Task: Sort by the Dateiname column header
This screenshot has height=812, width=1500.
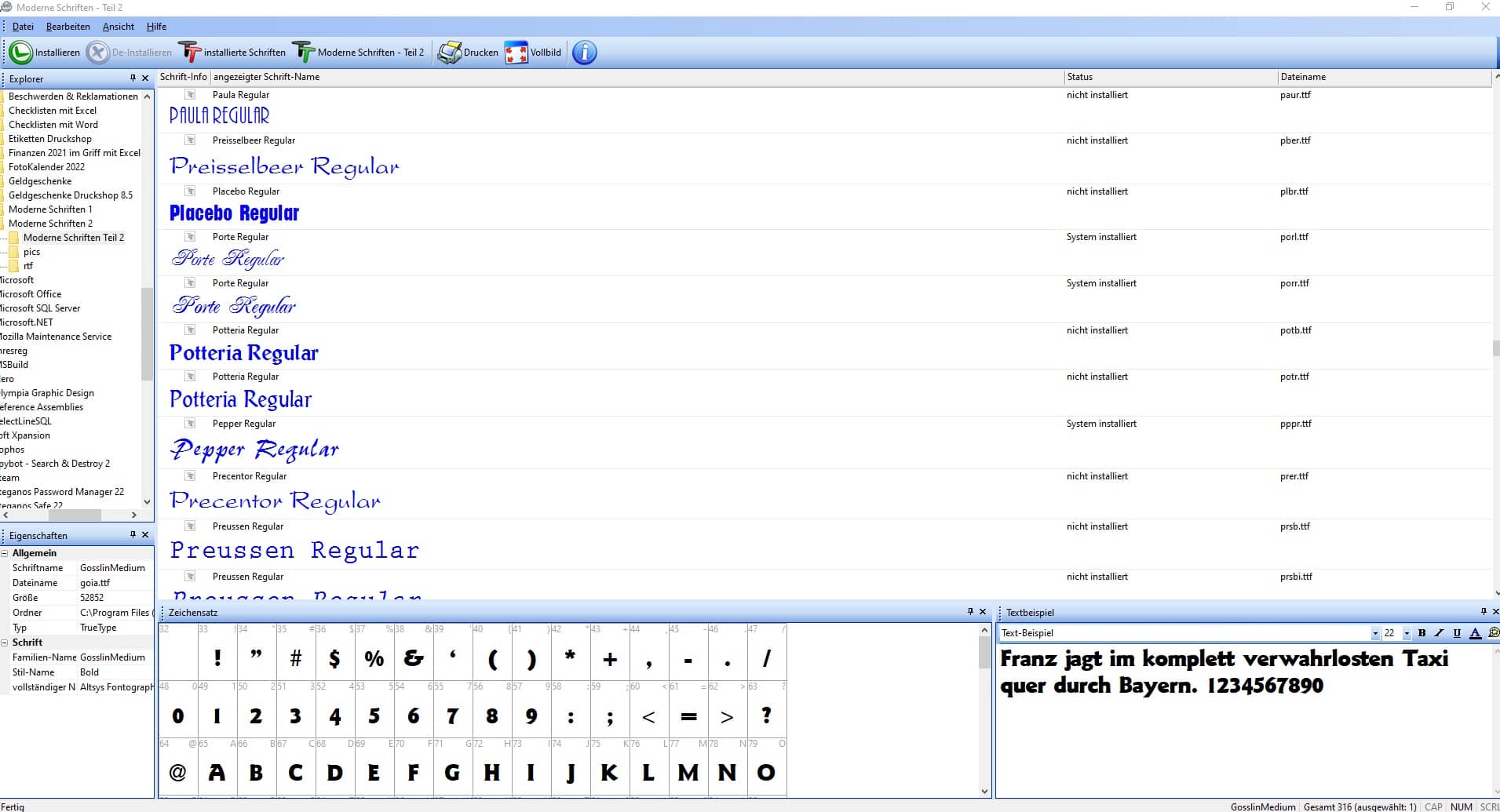Action: click(x=1303, y=77)
